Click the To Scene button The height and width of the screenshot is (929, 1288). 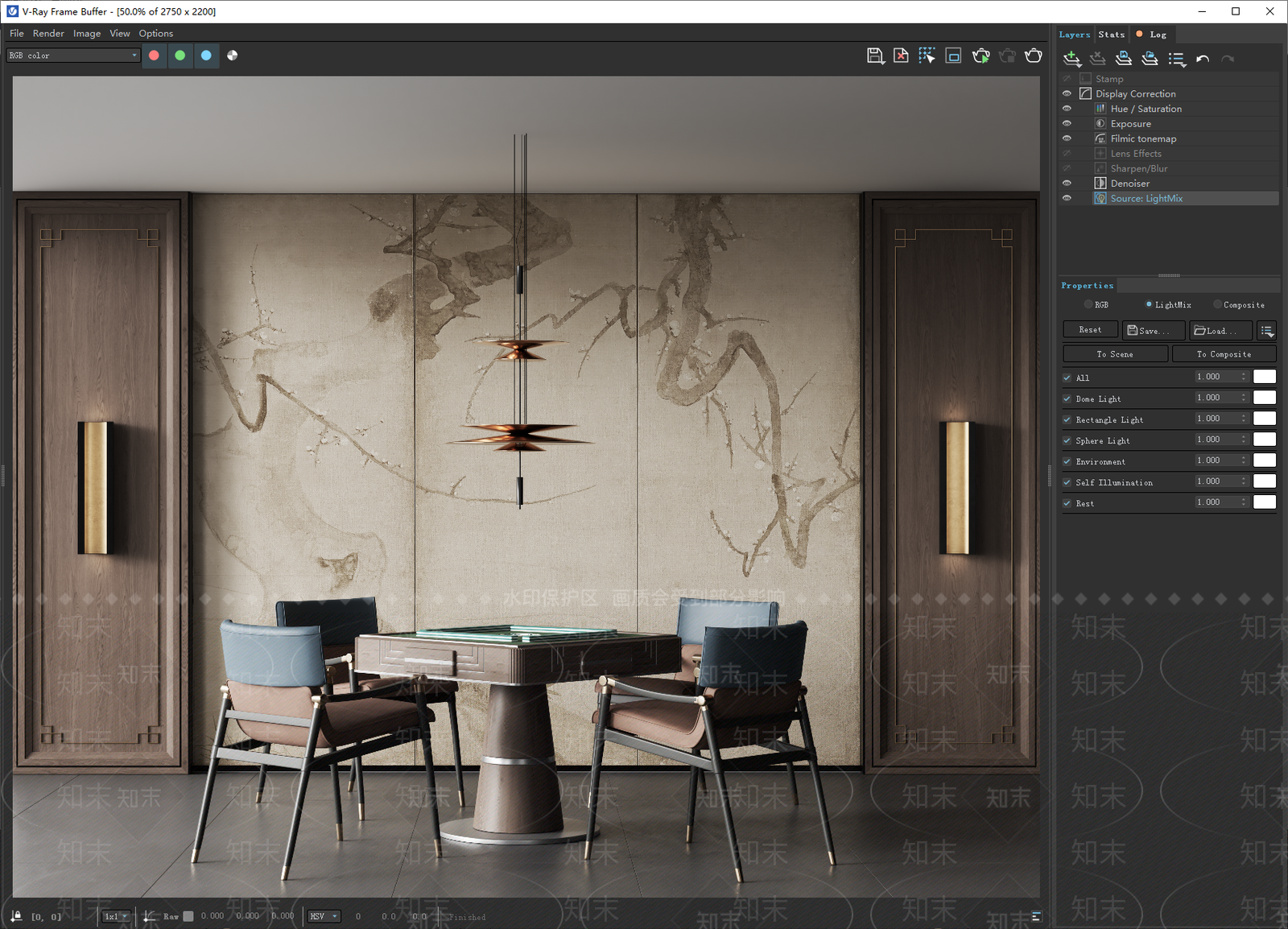click(x=1115, y=354)
